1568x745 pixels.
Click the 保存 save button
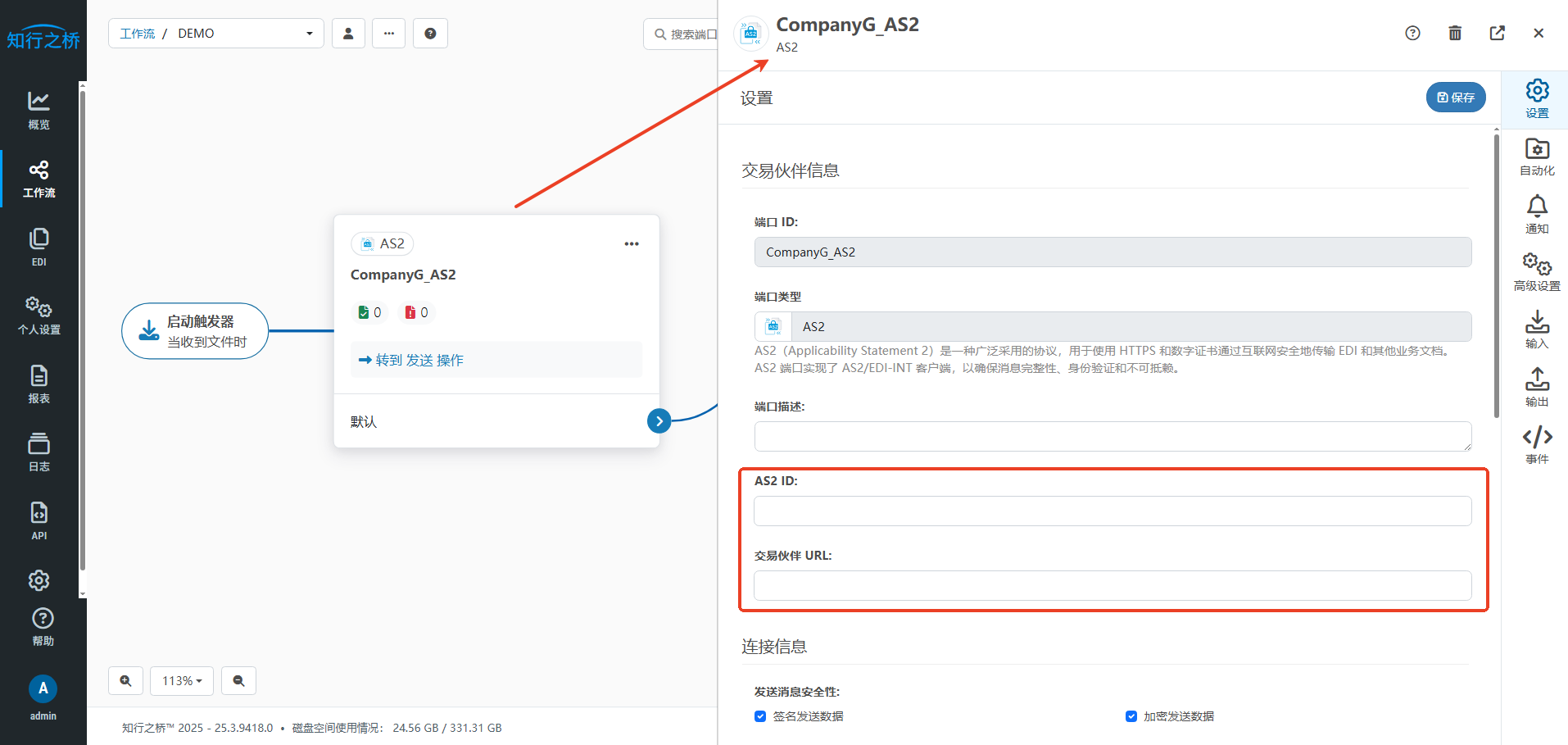coord(1455,98)
